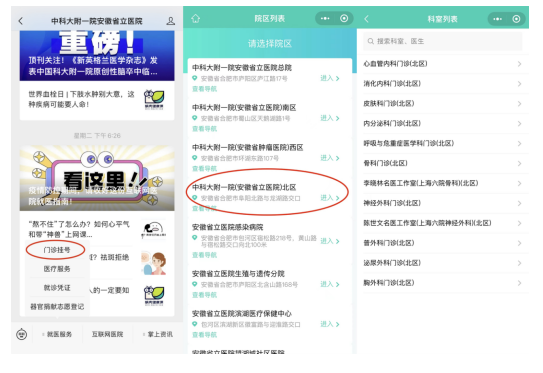Image resolution: width=543 pixels, height=373 pixels.
Task: Enter the 北区 hospital campus via 进入
Action: (330, 198)
